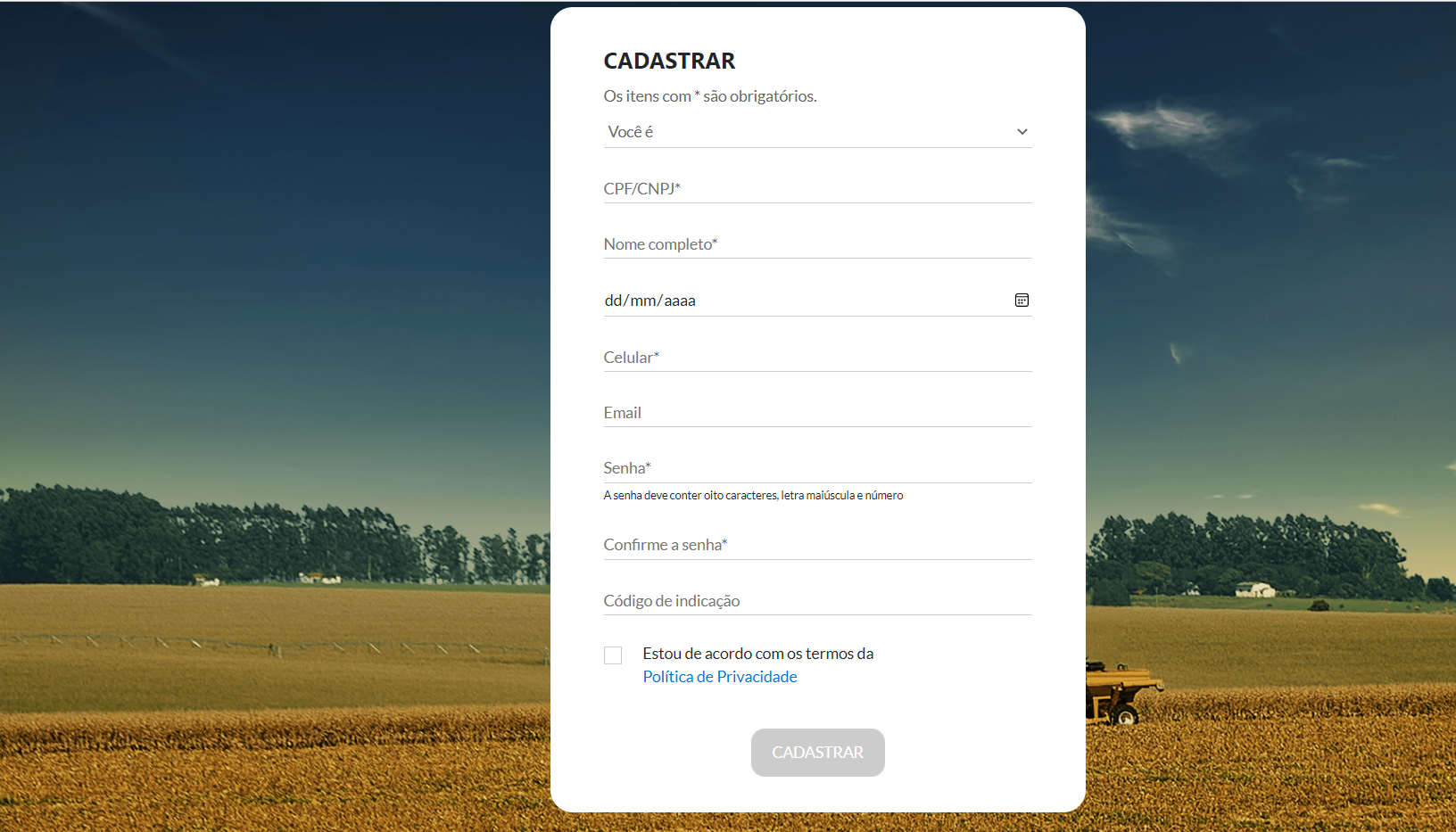Click into the Nome completo field
The height and width of the screenshot is (832, 1456).
coord(816,244)
